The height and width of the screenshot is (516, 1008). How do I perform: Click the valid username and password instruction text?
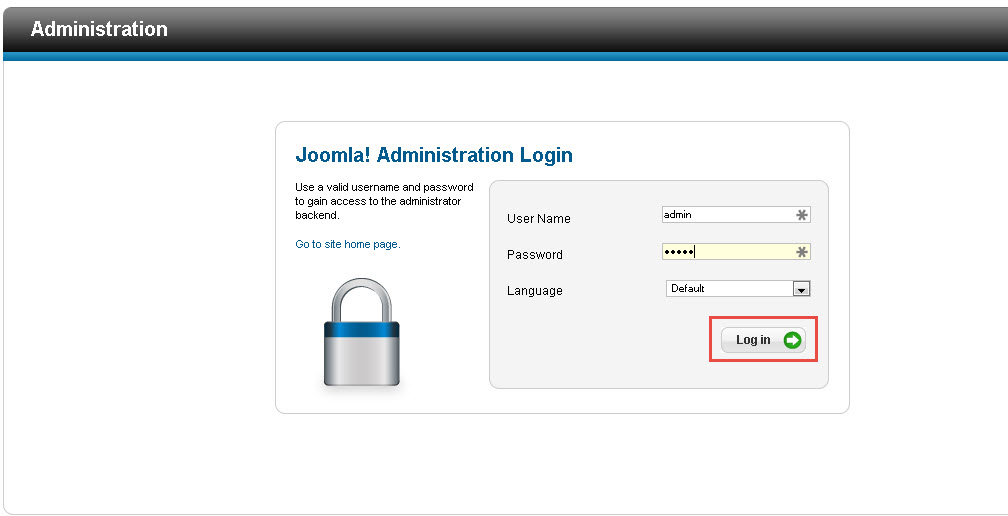pyautogui.click(x=384, y=201)
